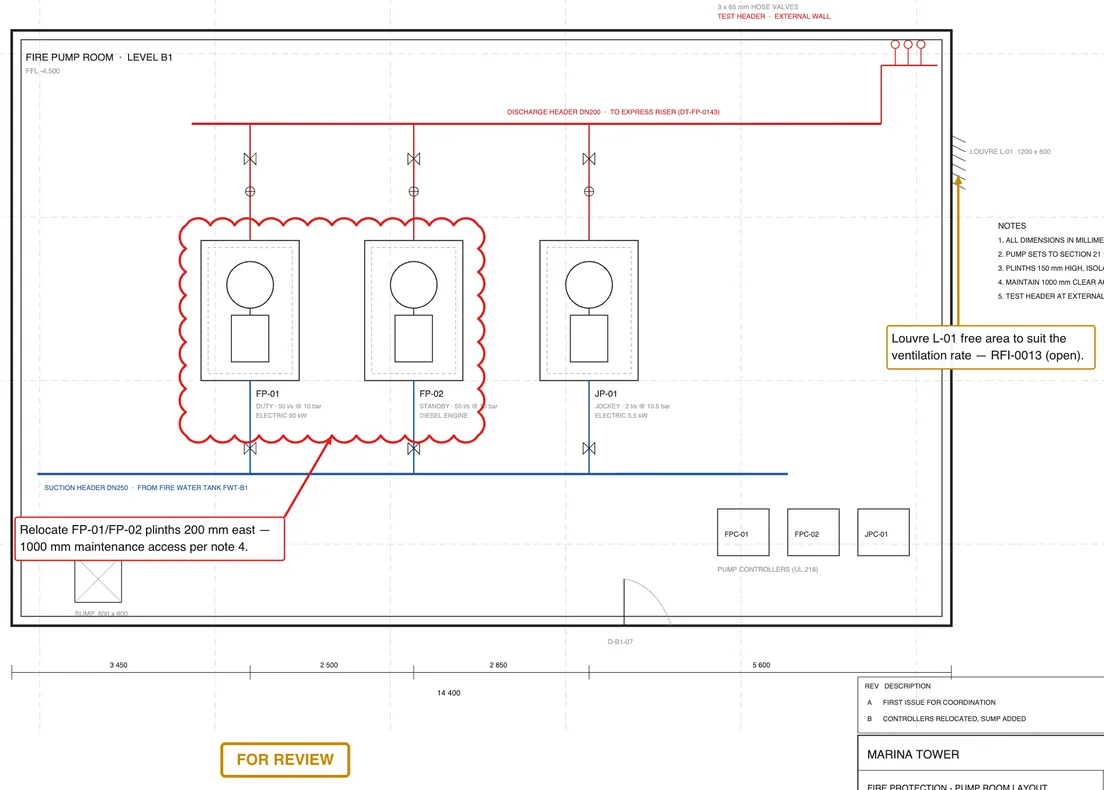Image resolution: width=1104 pixels, height=790 pixels.
Task: Click the 3 450 dimension value
Action: [x=118, y=665]
